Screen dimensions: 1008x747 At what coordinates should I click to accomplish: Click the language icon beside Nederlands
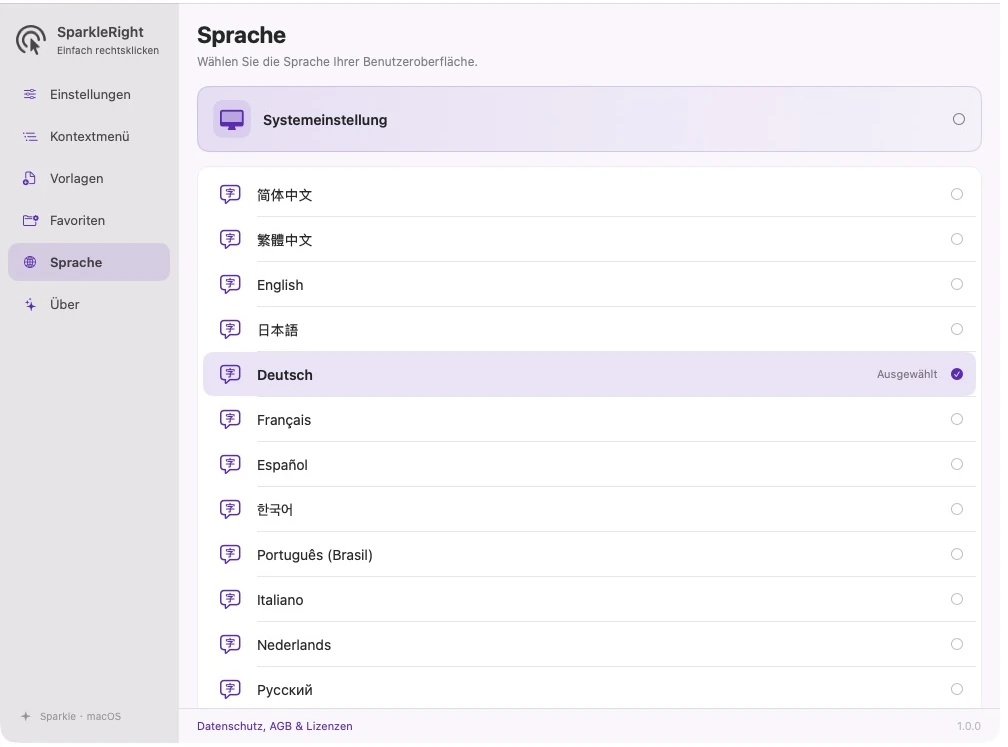point(230,644)
